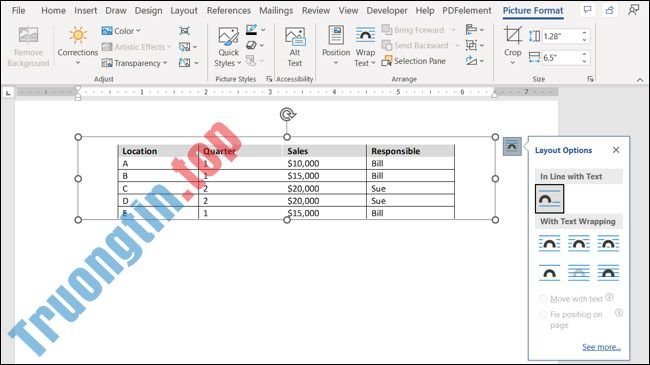Open Rotate objects menu
The height and width of the screenshot is (365, 650).
[x=475, y=61]
